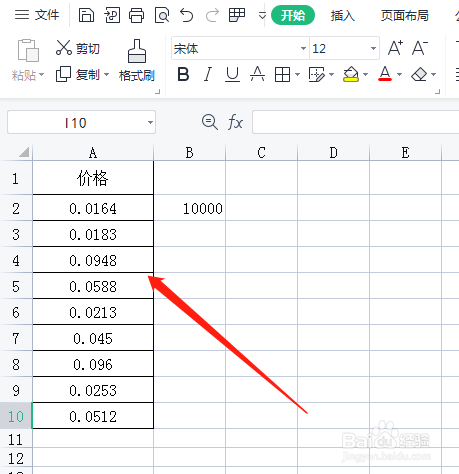
Task: Apply yellow fill color
Action: pos(351,74)
